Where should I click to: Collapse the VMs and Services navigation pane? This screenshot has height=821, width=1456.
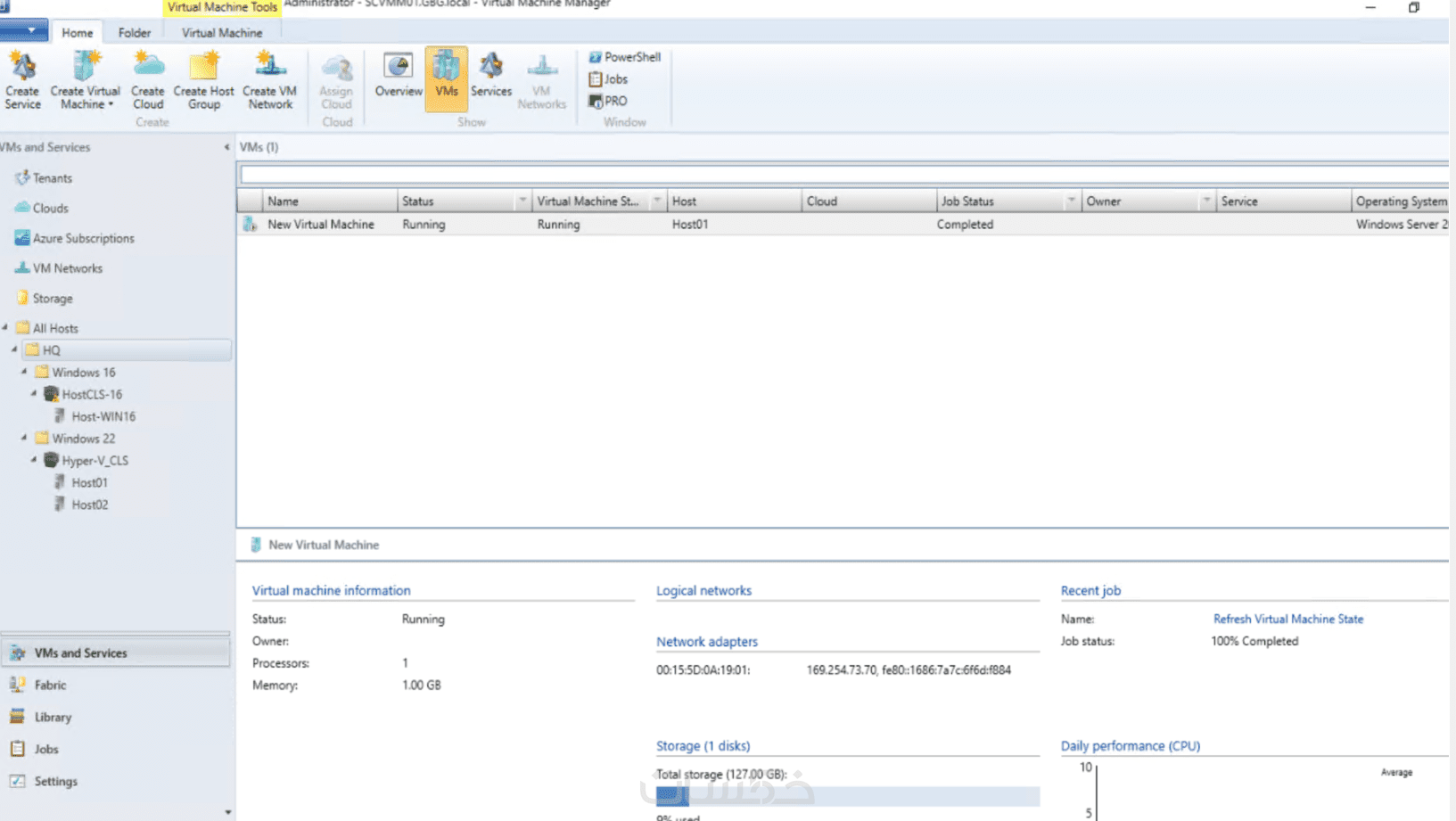(x=226, y=147)
